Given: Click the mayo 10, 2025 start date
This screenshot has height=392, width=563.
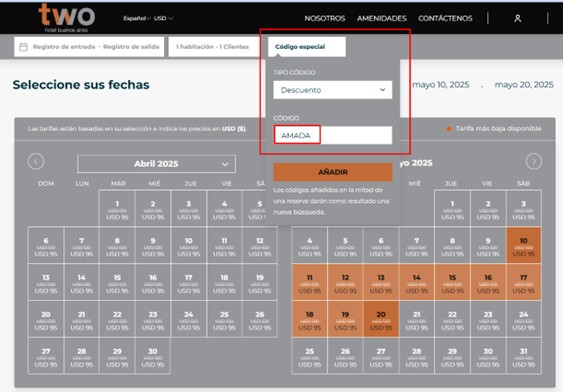Looking at the screenshot, I should point(441,85).
